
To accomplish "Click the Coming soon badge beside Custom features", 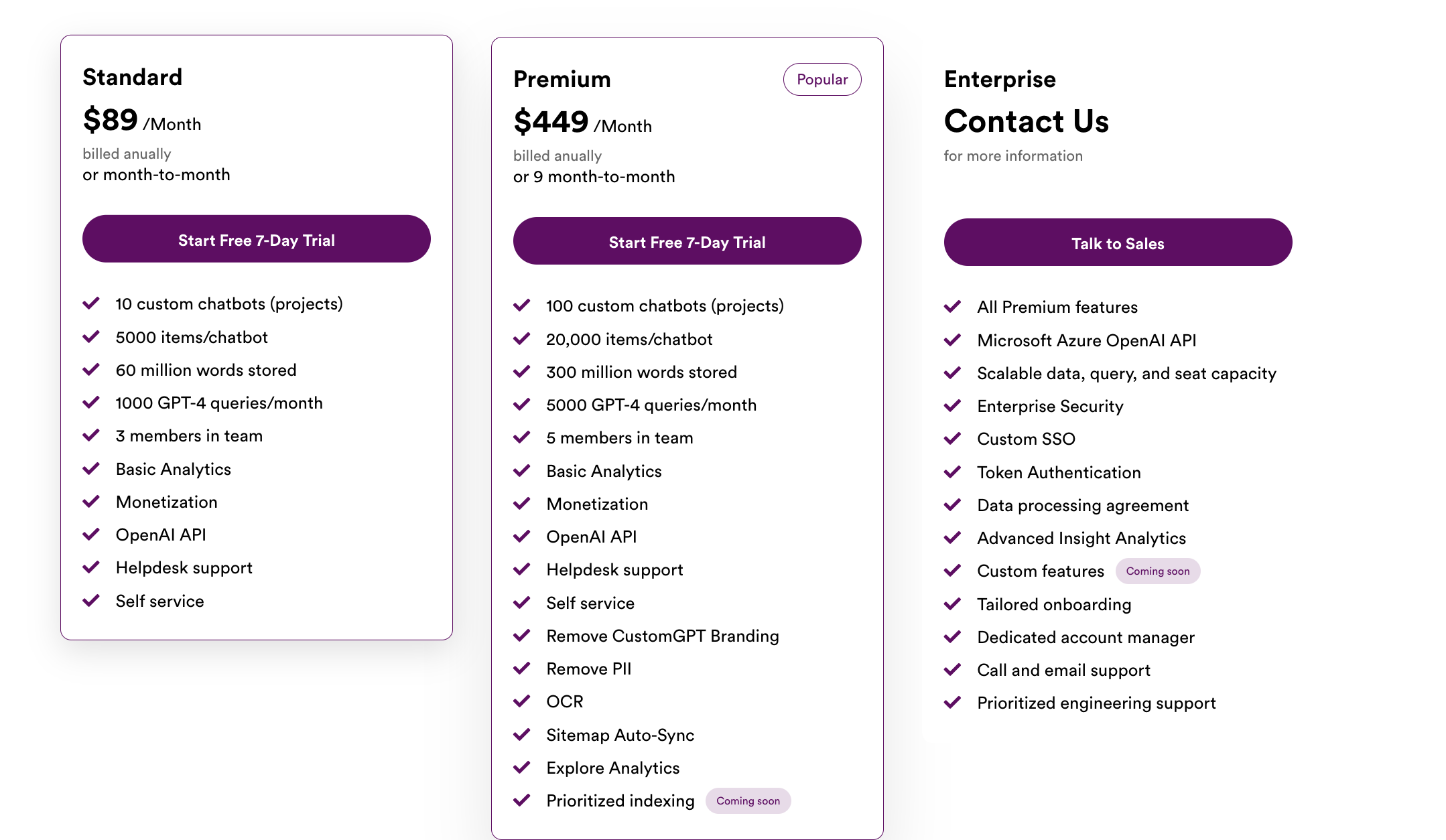I will coord(1158,571).
